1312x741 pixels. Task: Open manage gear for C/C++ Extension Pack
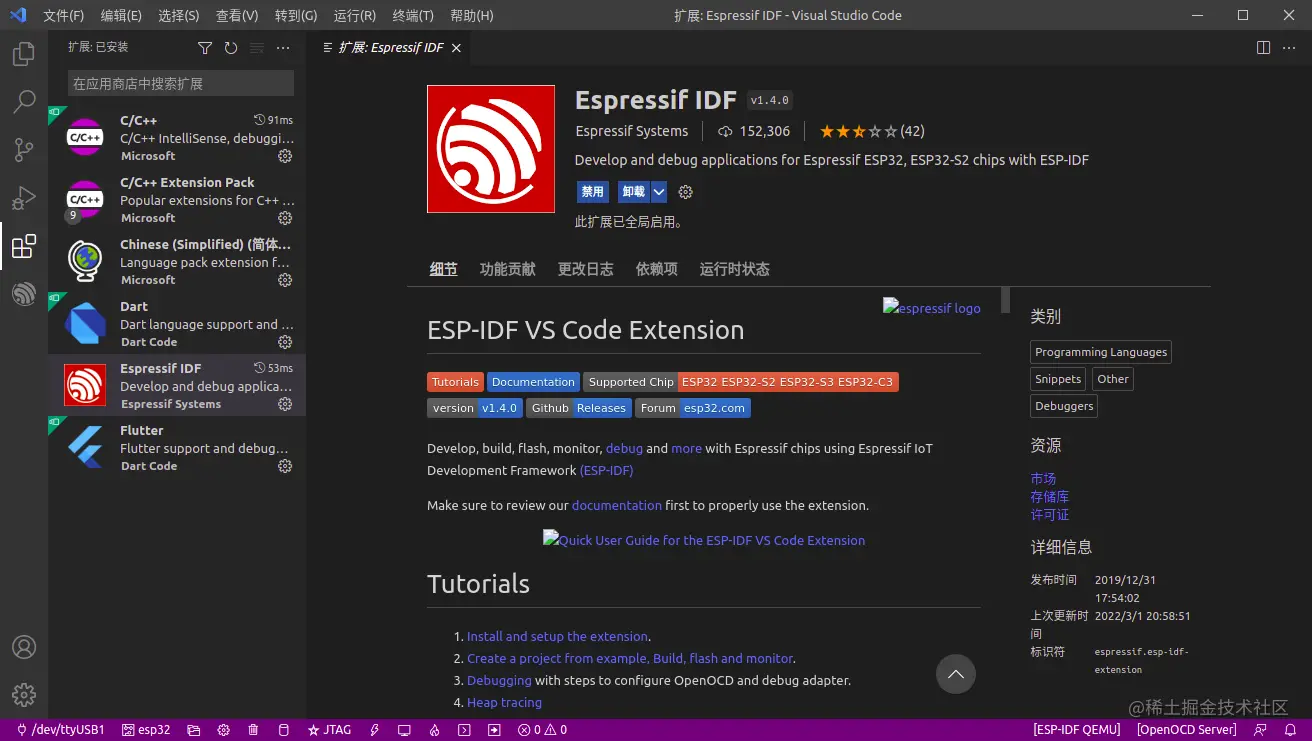(x=285, y=218)
